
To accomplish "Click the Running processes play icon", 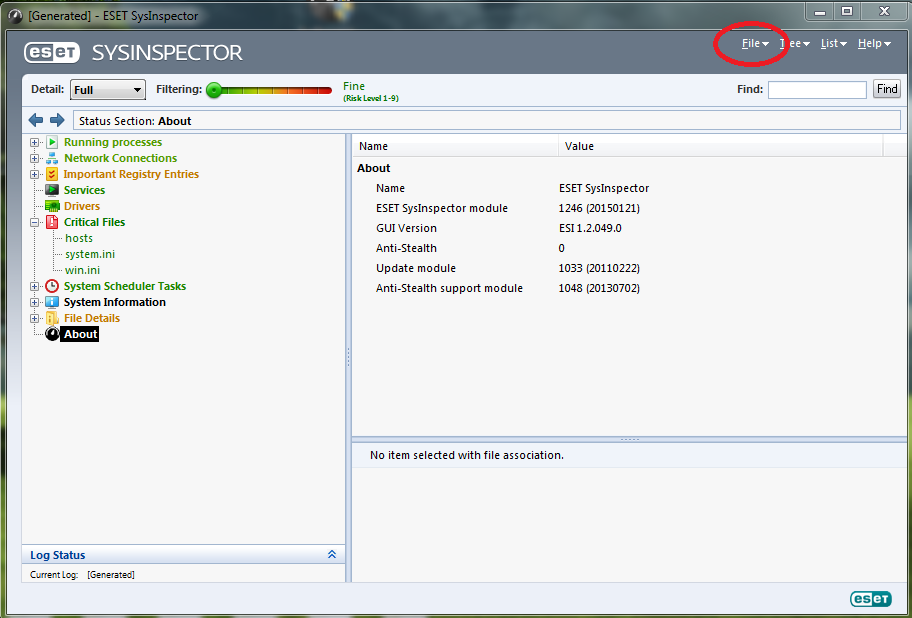I will coord(52,142).
